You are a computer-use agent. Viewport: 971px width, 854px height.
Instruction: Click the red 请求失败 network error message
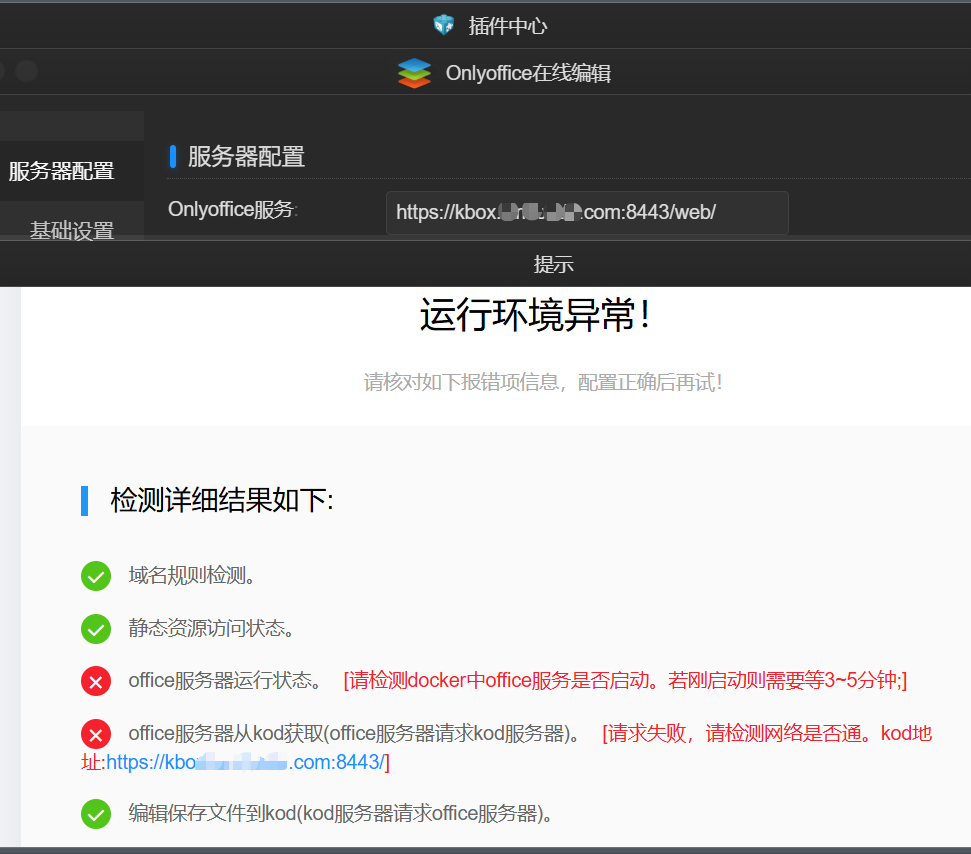point(507,747)
